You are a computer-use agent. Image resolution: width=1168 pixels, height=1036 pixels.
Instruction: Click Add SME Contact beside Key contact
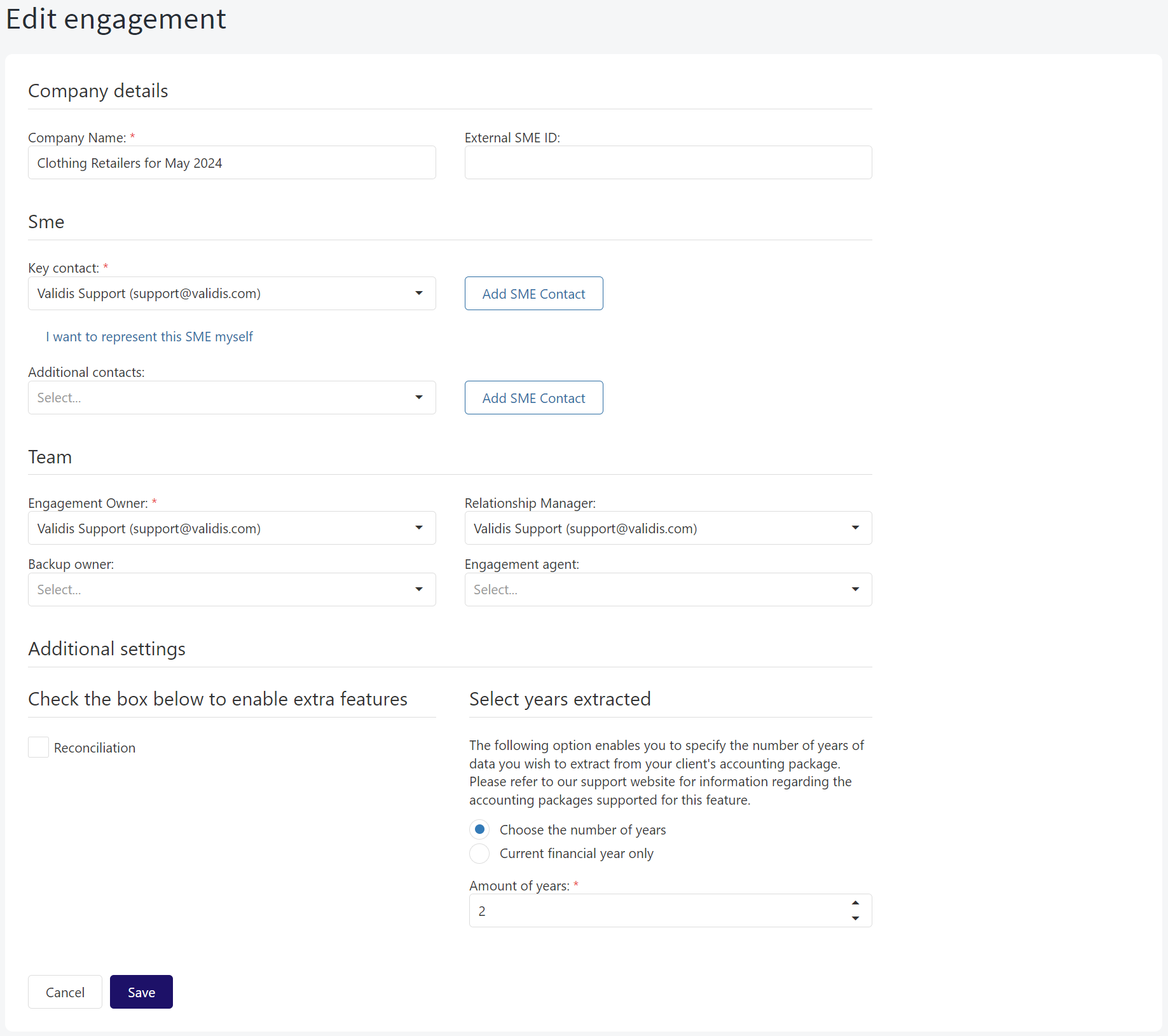tap(534, 294)
